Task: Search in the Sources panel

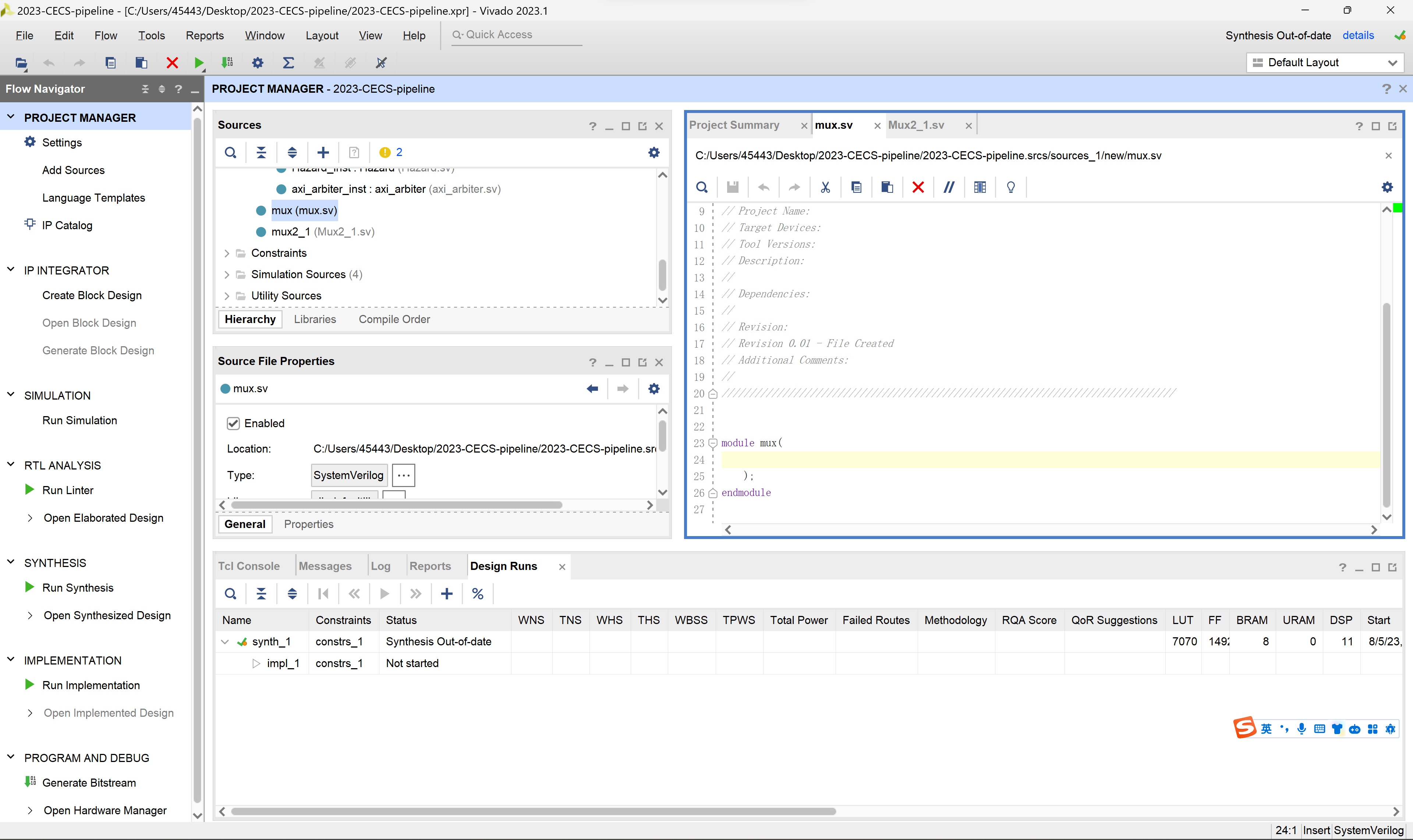Action: (x=230, y=152)
